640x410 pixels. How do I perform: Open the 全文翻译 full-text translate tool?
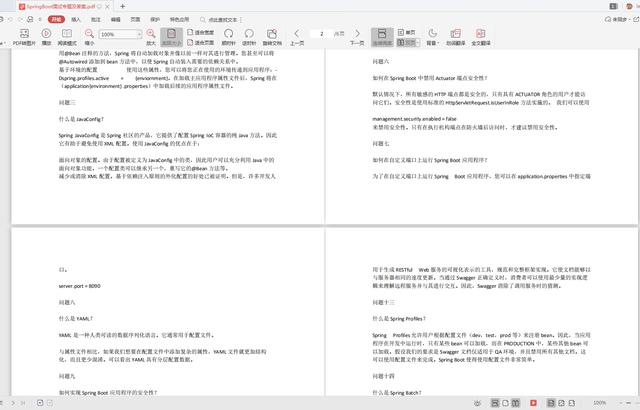tap(481, 37)
